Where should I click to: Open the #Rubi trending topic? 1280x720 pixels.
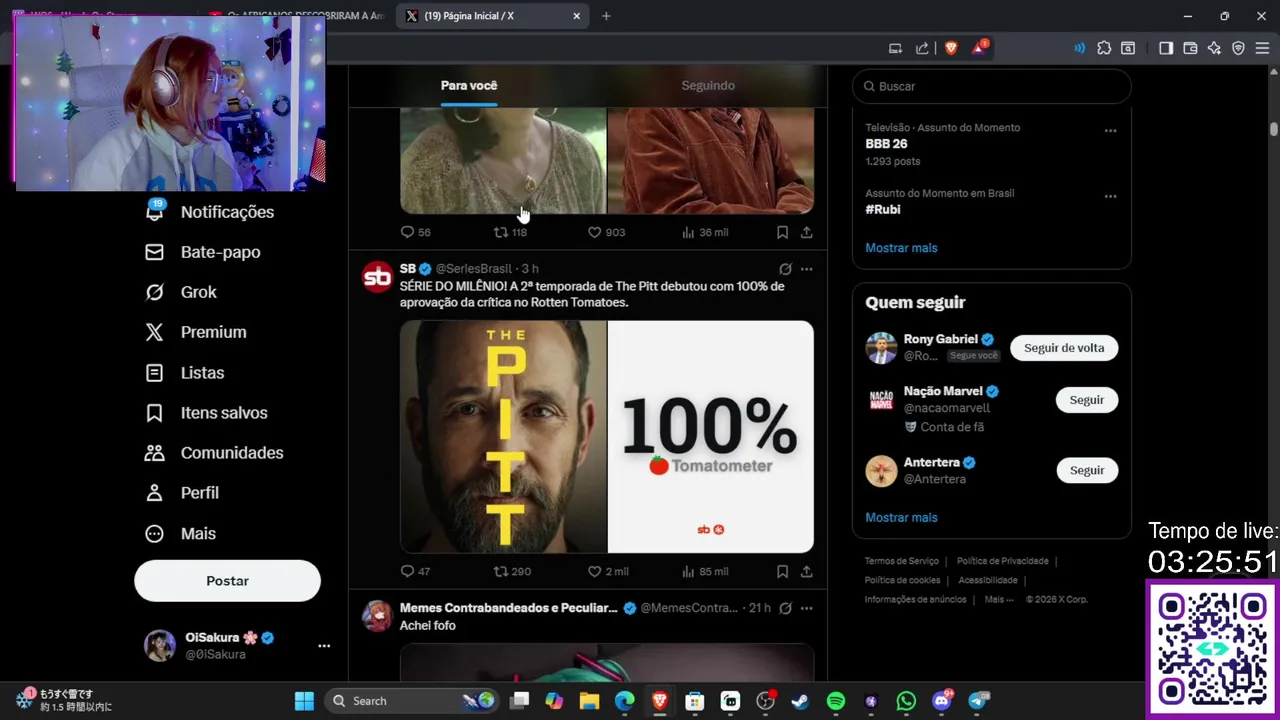(883, 209)
